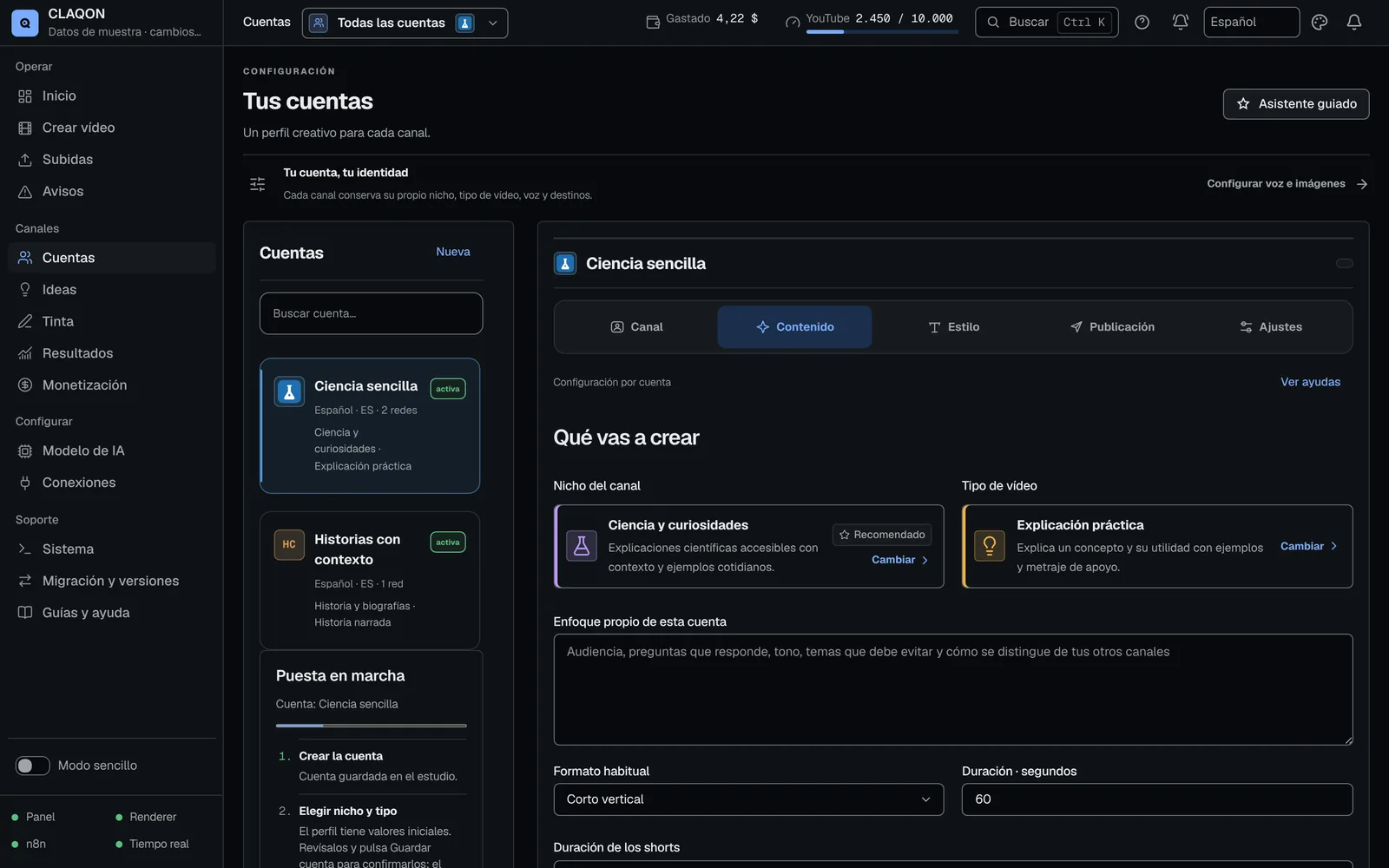Open the theme palette icon

pyautogui.click(x=1320, y=23)
